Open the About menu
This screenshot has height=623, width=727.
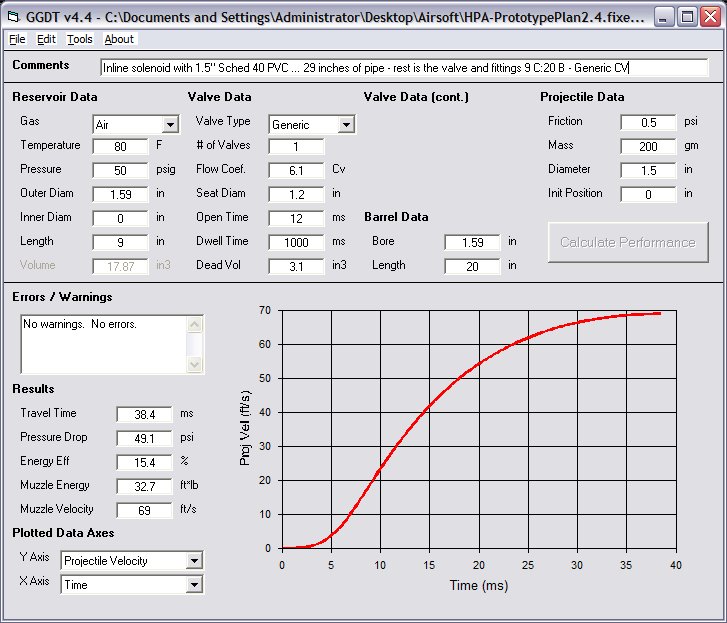coord(119,39)
